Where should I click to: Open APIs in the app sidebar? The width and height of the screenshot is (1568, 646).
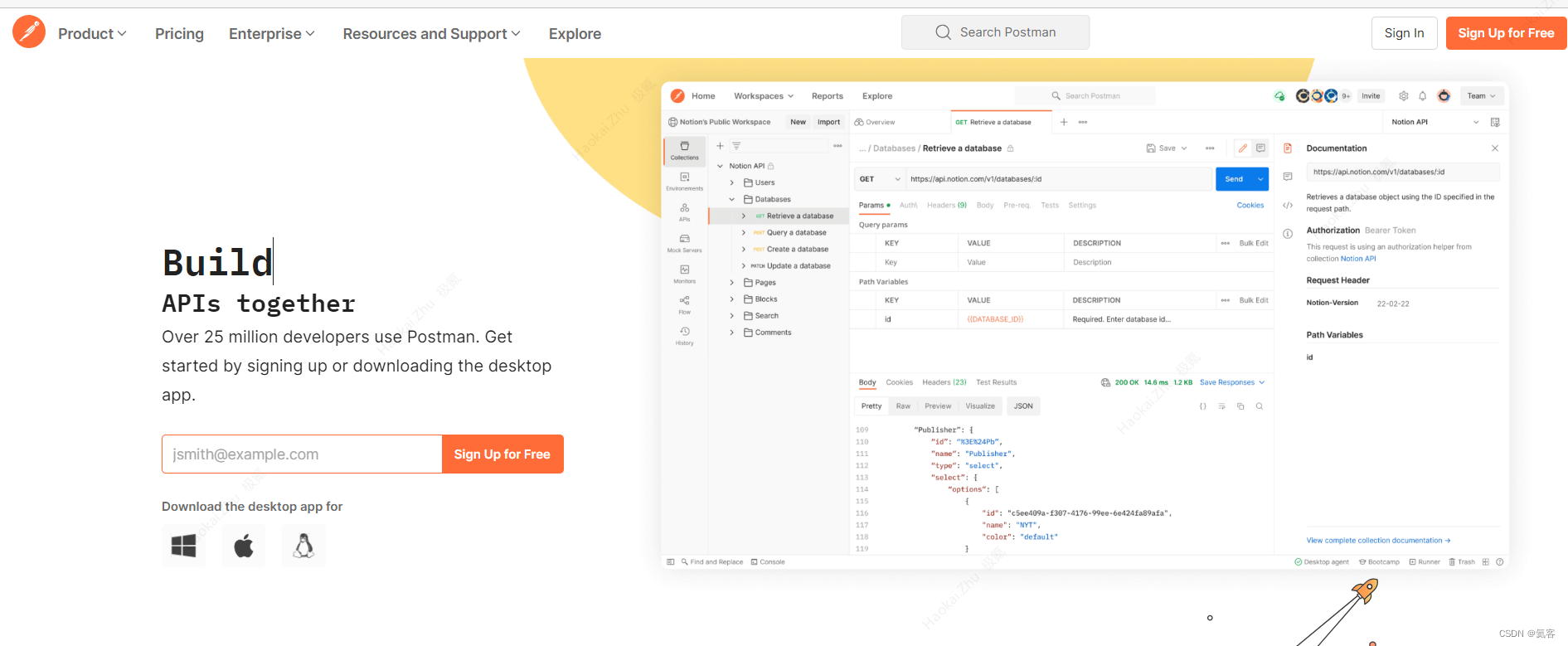tap(685, 212)
